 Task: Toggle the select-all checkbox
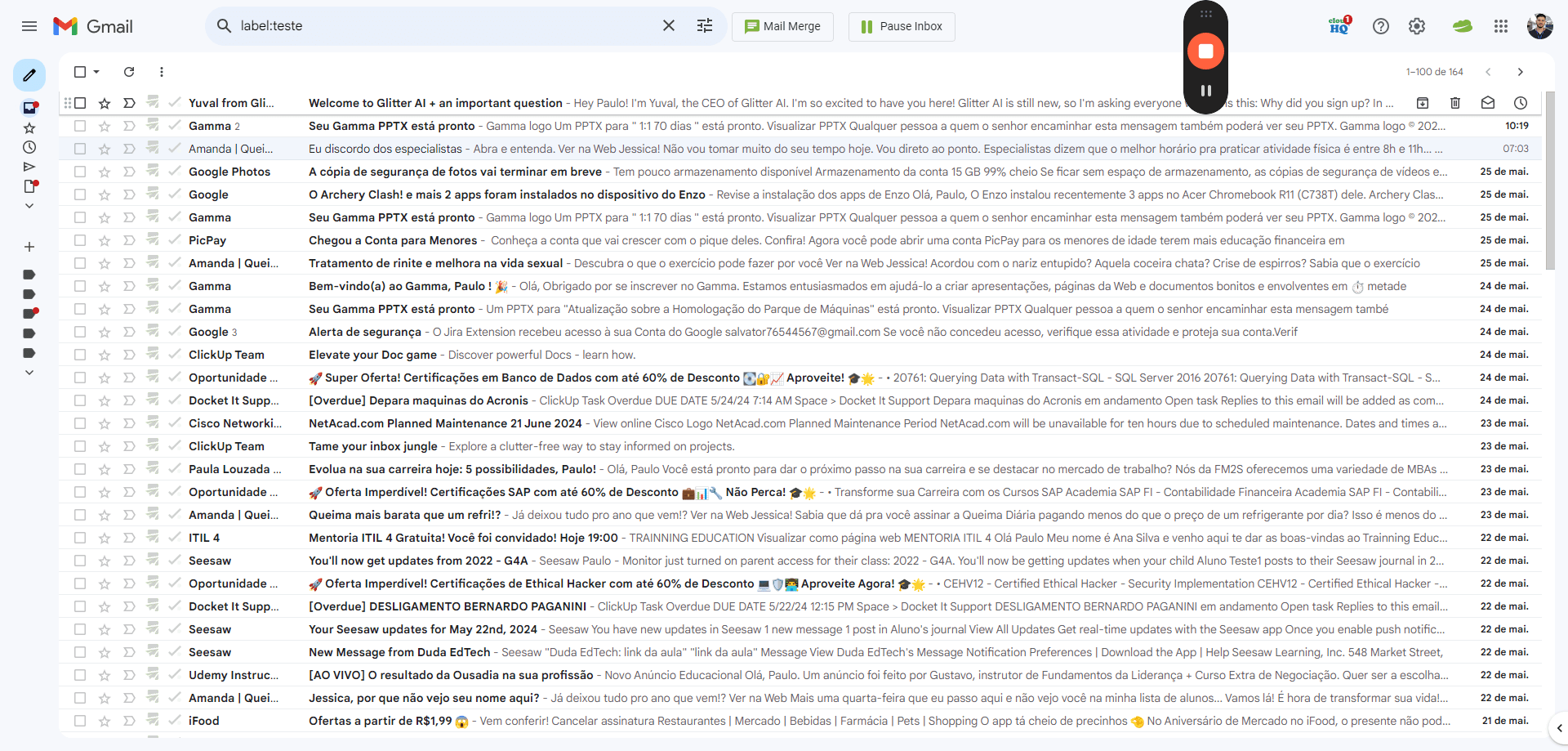[80, 72]
